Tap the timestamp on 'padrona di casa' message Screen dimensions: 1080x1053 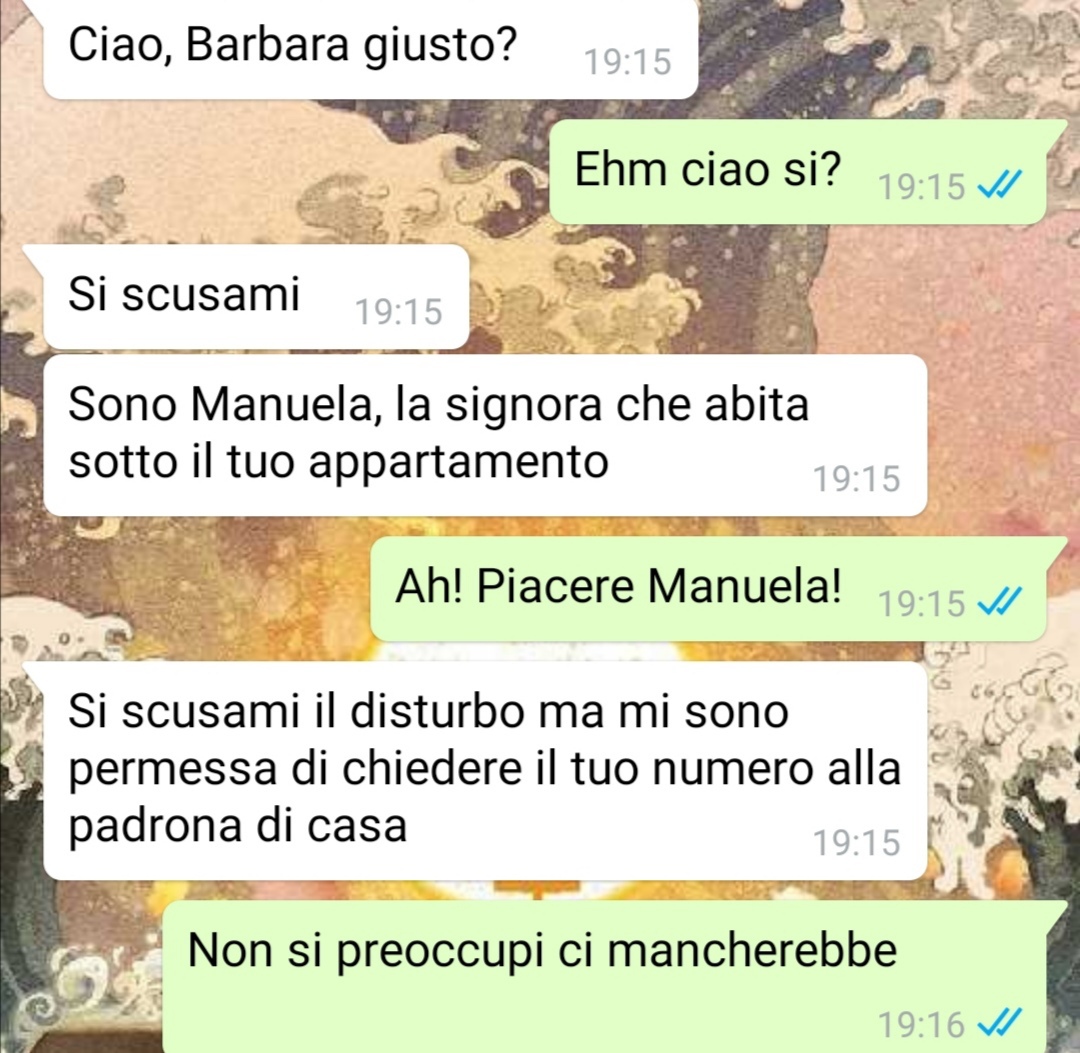point(856,842)
